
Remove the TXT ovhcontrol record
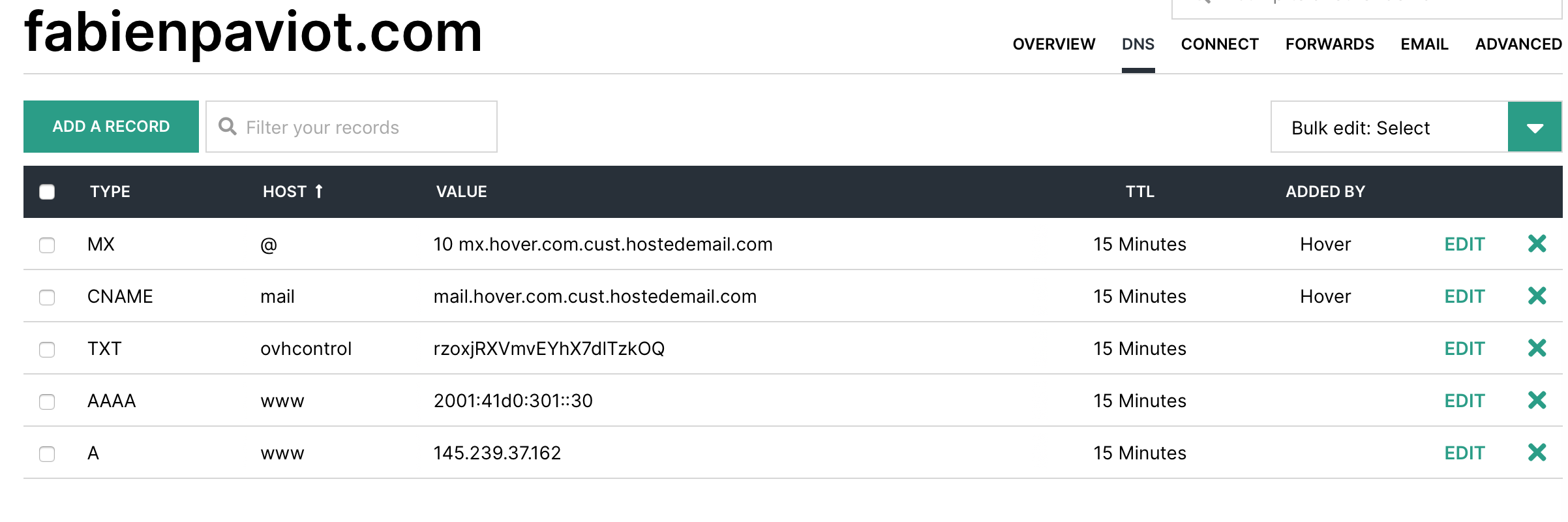click(x=1537, y=348)
